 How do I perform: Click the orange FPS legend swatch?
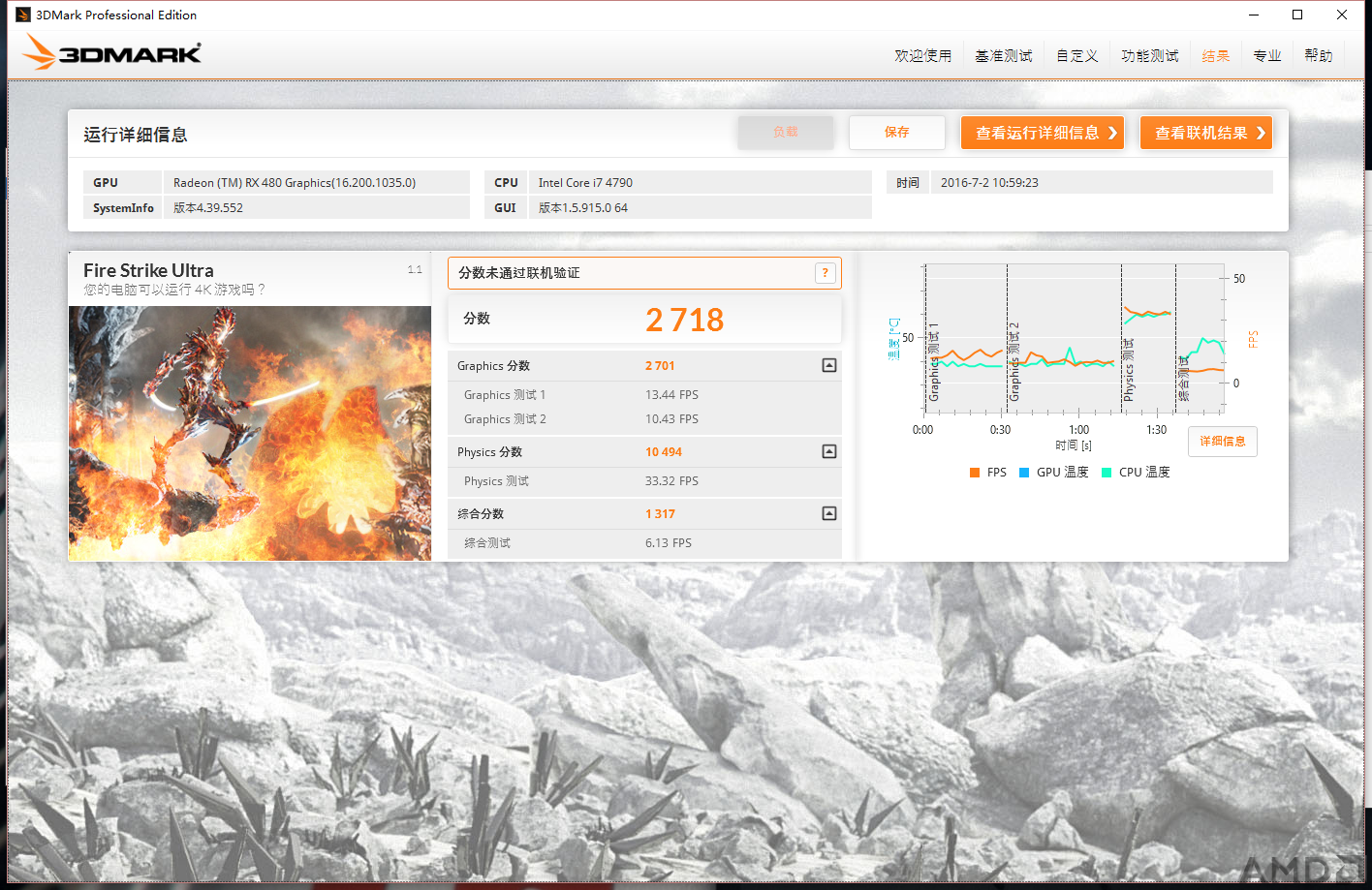975,473
